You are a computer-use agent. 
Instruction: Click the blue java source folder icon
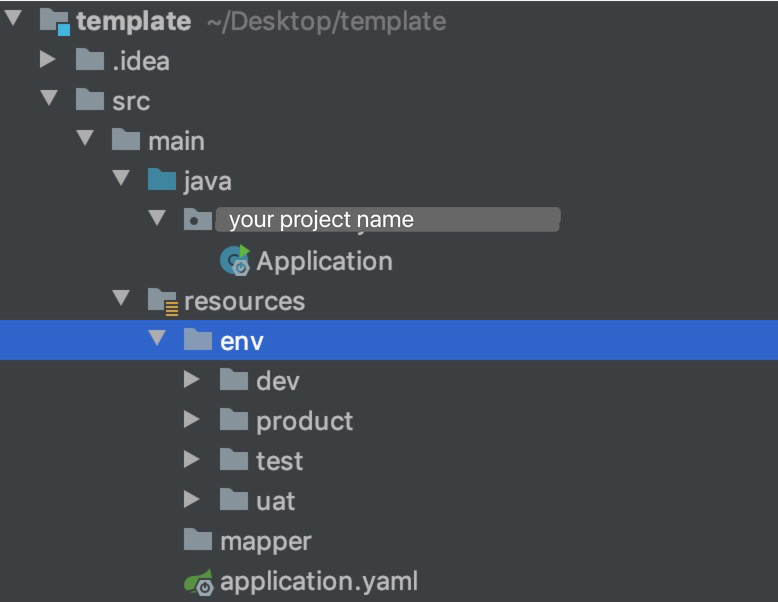(162, 181)
